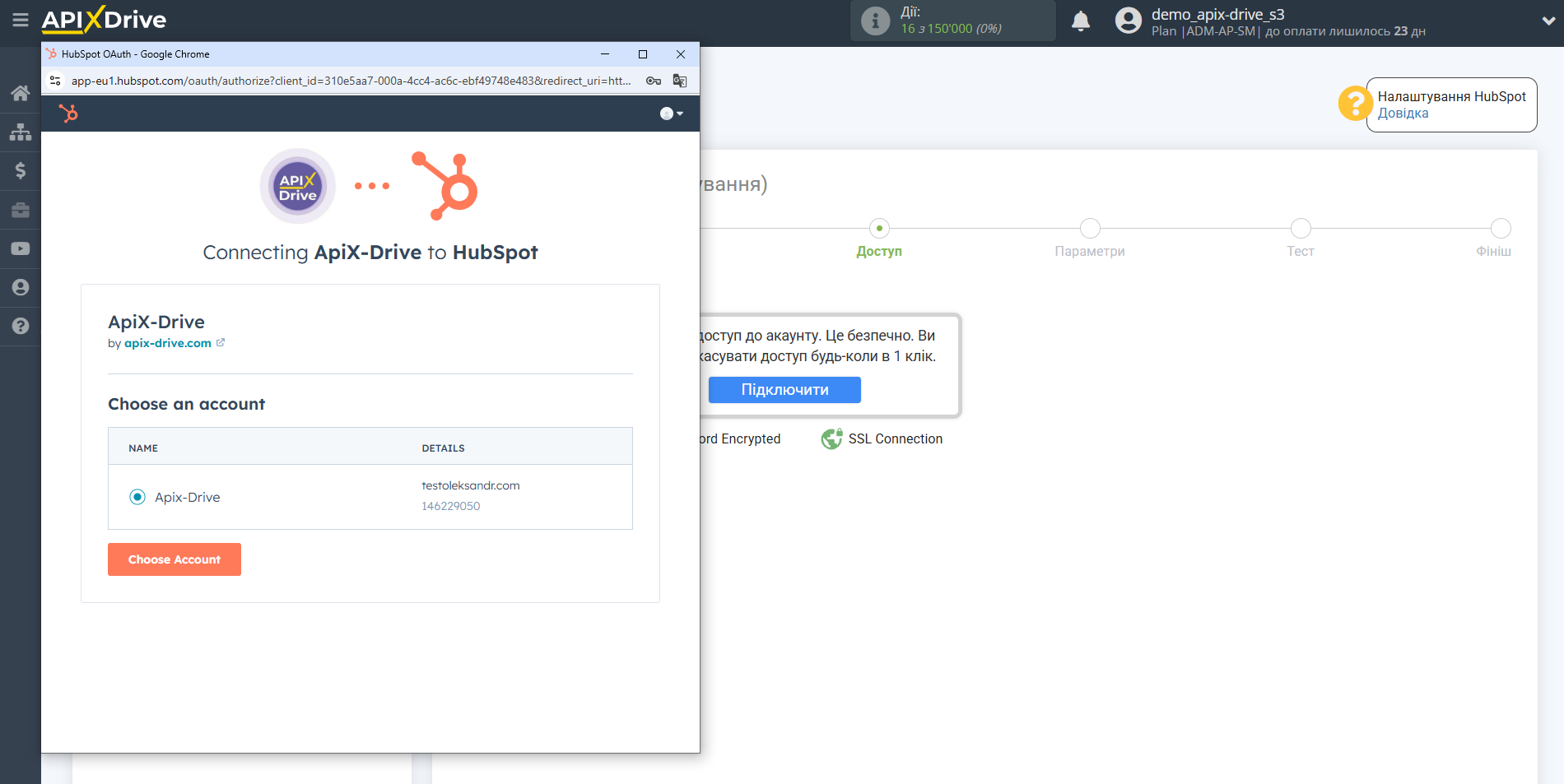Open the Довідка help link
This screenshot has height=784, width=1564.
tap(1403, 114)
